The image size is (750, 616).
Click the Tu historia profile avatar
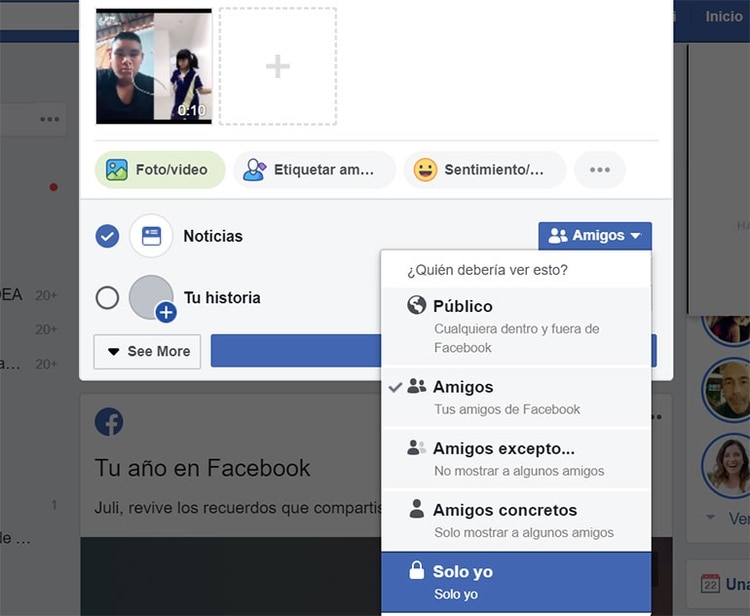click(150, 297)
